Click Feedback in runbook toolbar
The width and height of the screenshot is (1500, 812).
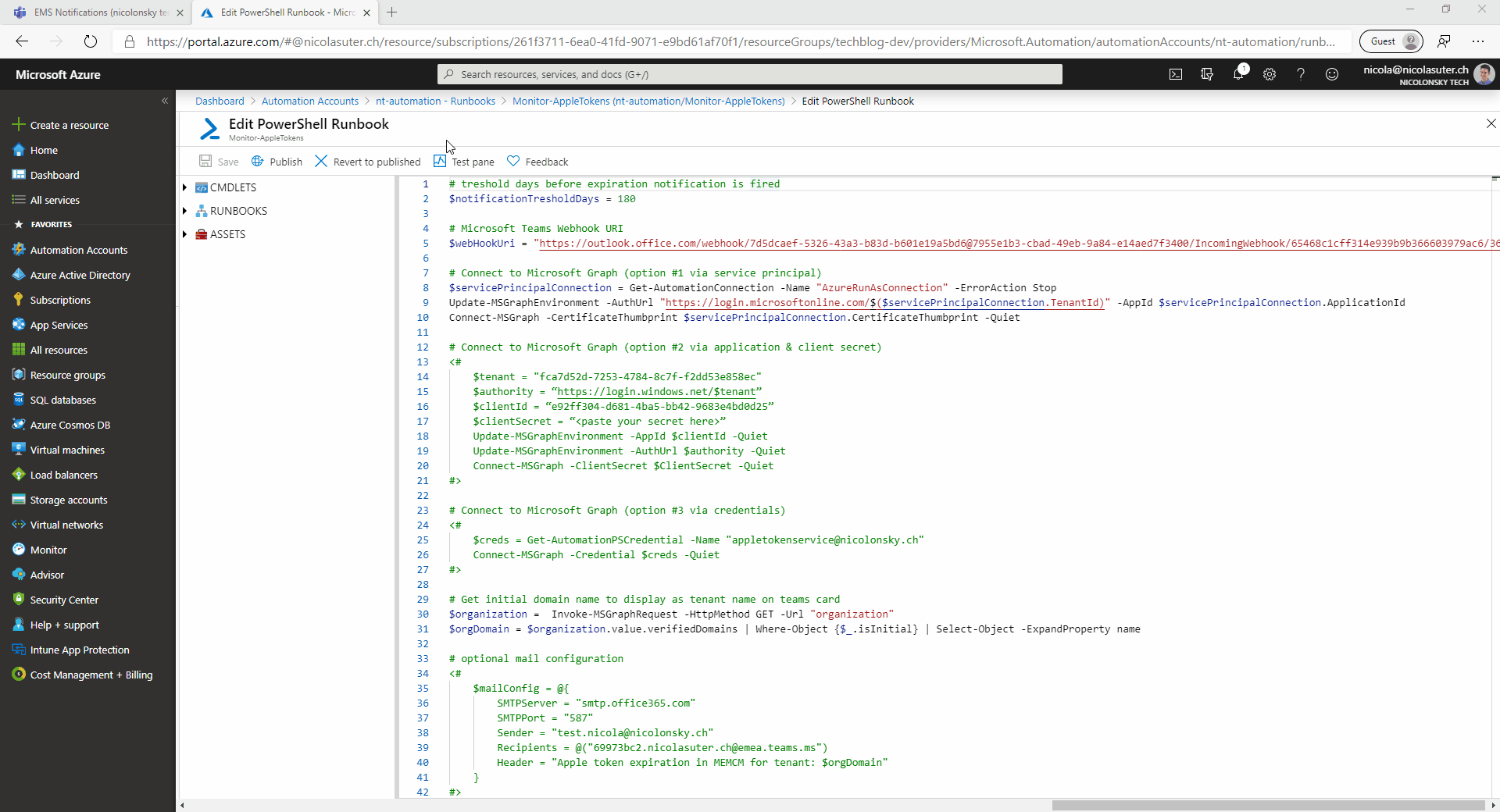(537, 162)
